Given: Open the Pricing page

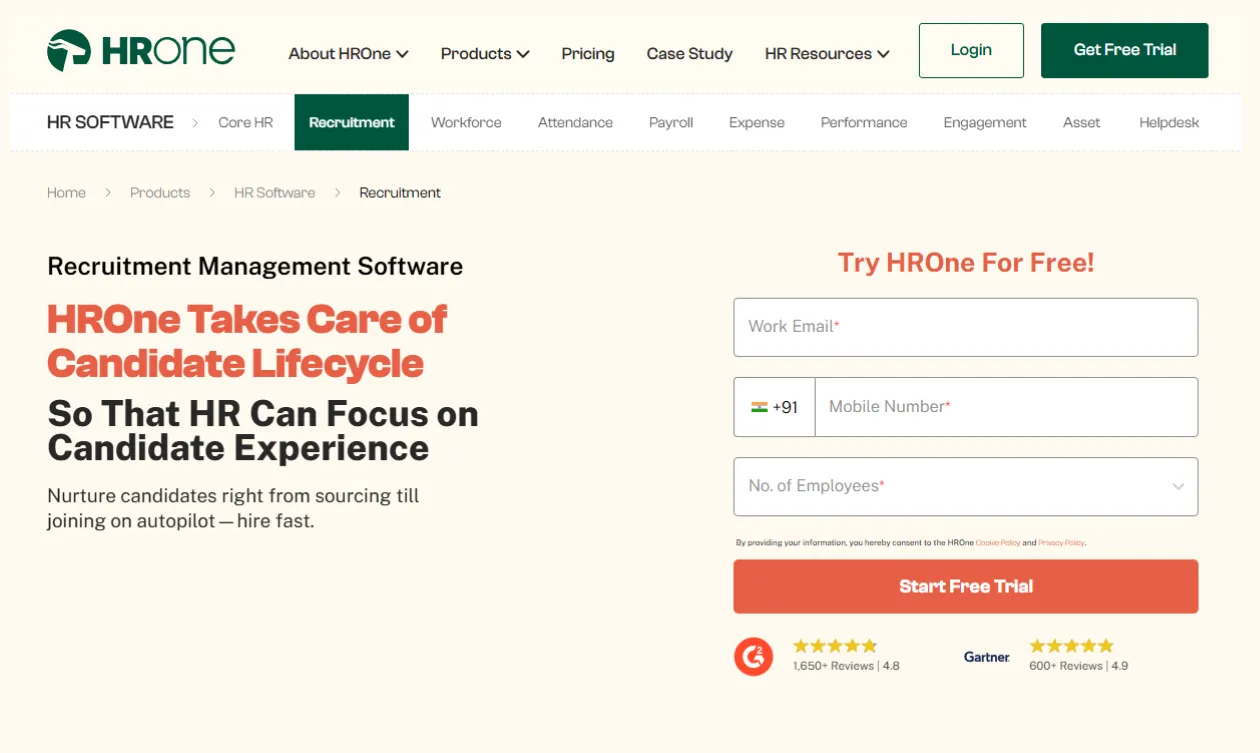Looking at the screenshot, I should (x=588, y=54).
